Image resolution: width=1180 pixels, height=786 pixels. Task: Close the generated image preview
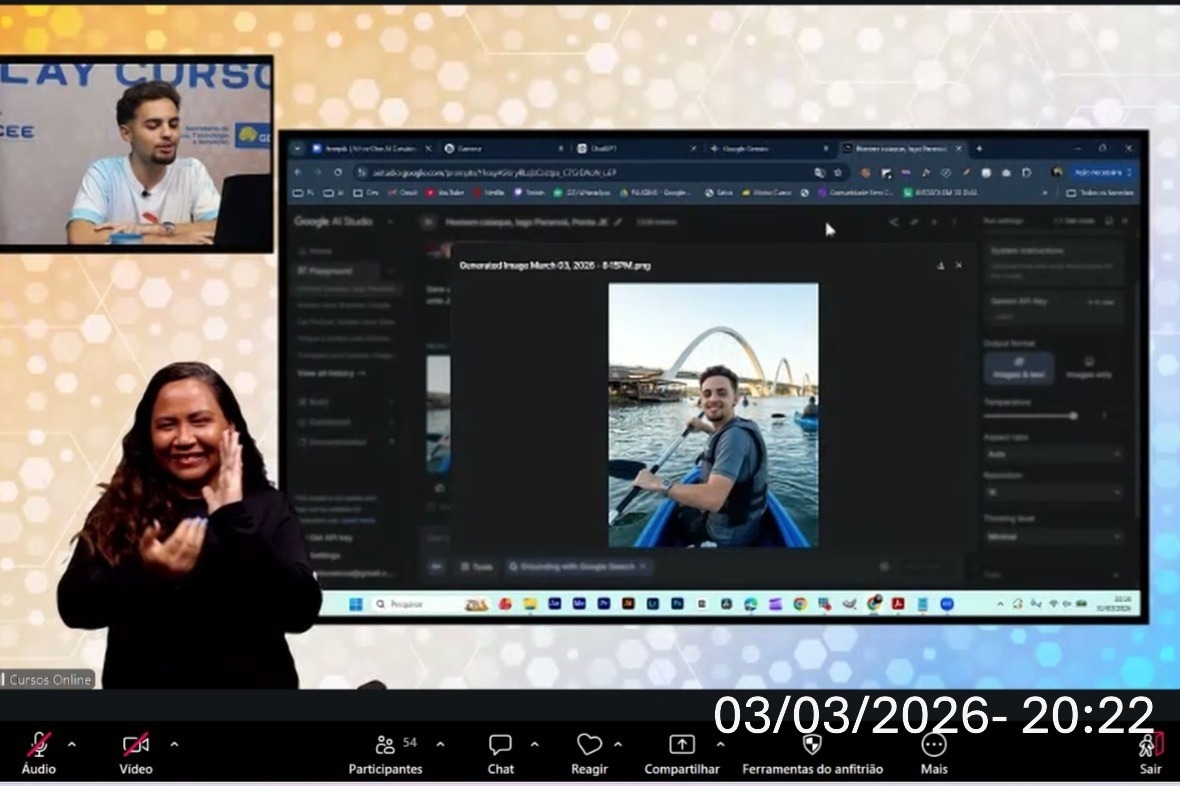click(958, 265)
